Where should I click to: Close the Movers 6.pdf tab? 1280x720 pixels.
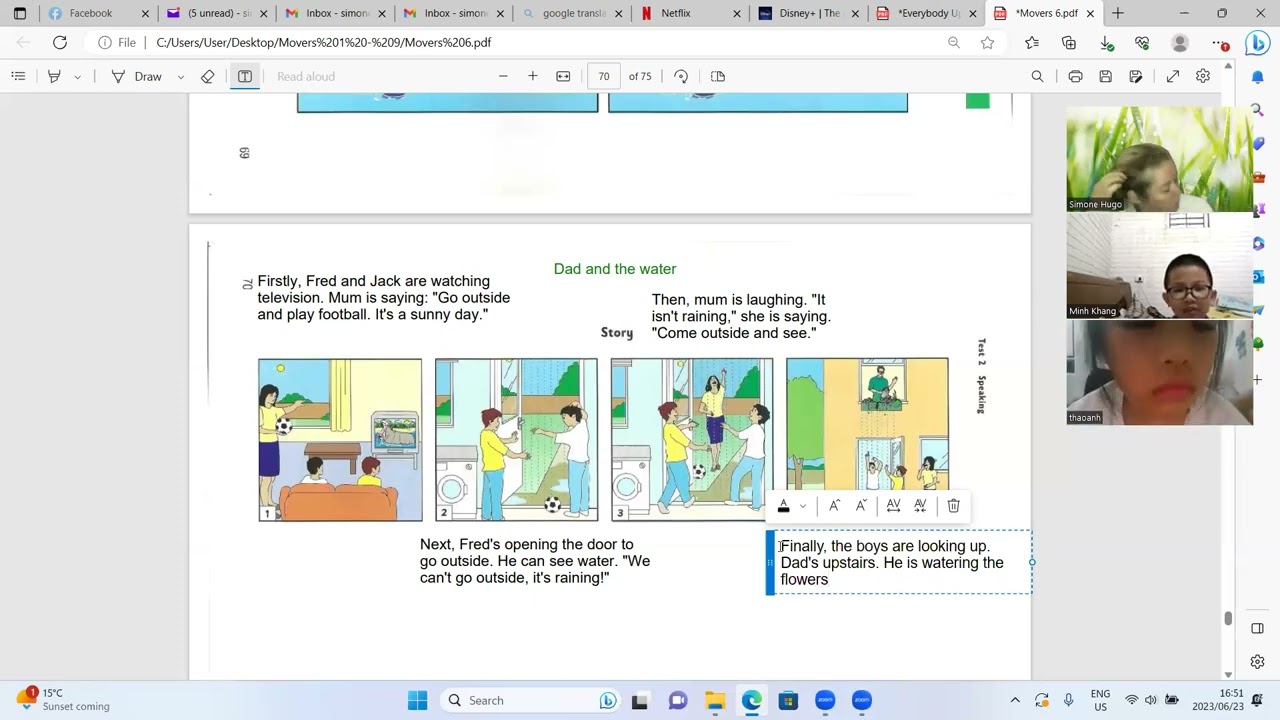pyautogui.click(x=1091, y=13)
